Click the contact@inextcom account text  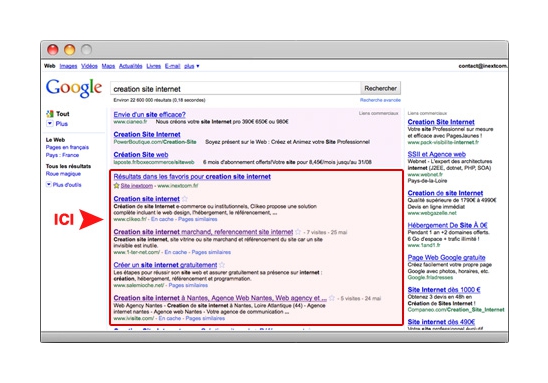click(x=483, y=66)
